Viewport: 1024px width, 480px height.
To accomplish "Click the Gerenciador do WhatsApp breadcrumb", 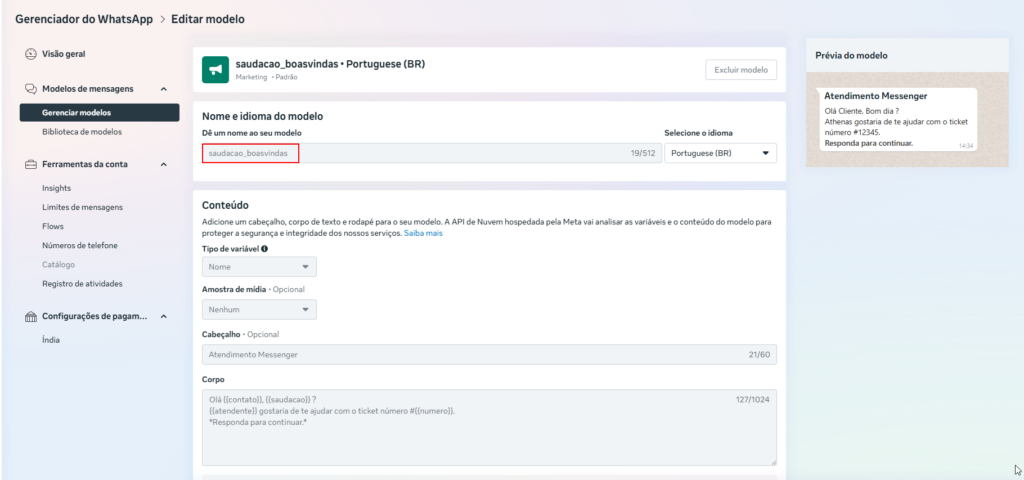I will (x=84, y=19).
